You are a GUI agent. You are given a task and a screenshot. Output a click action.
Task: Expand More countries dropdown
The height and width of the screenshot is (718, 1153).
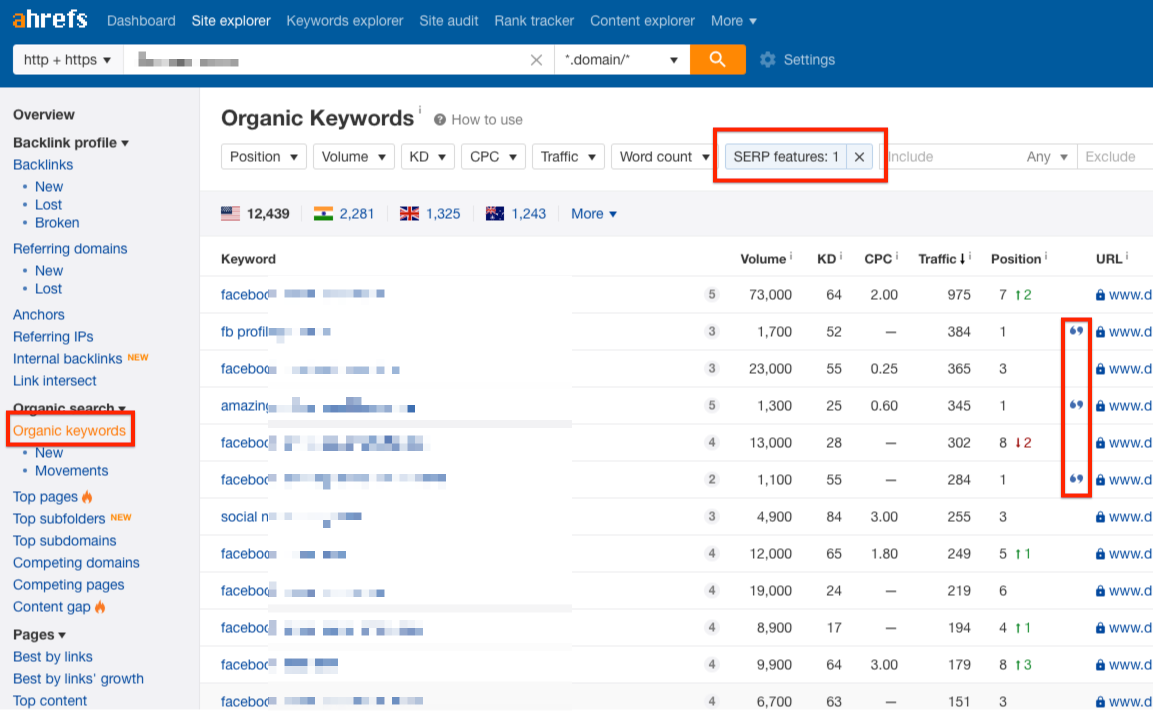point(594,214)
